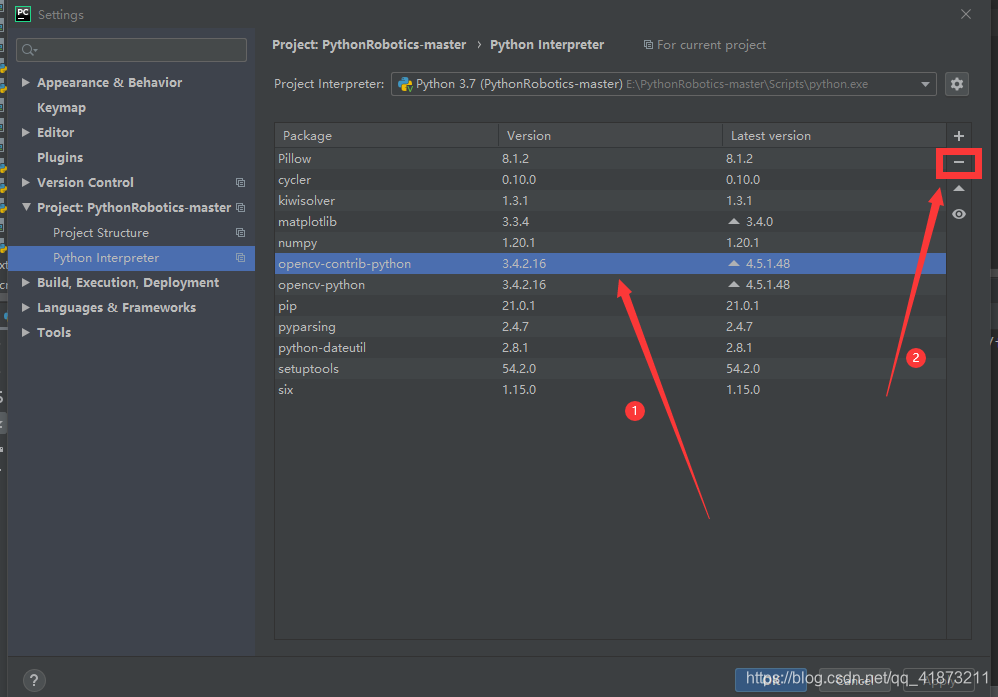Select the pyparsing package row
The height and width of the screenshot is (697, 998).
(x=610, y=327)
